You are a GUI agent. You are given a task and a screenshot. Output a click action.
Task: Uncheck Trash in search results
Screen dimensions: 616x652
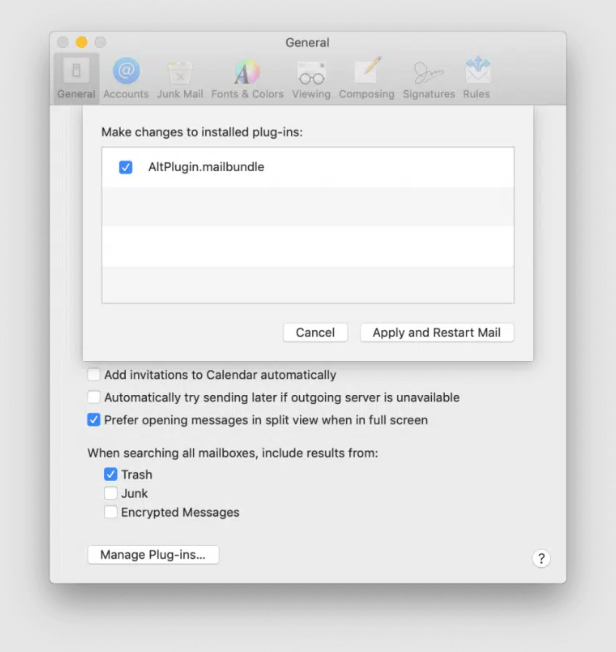(x=111, y=474)
